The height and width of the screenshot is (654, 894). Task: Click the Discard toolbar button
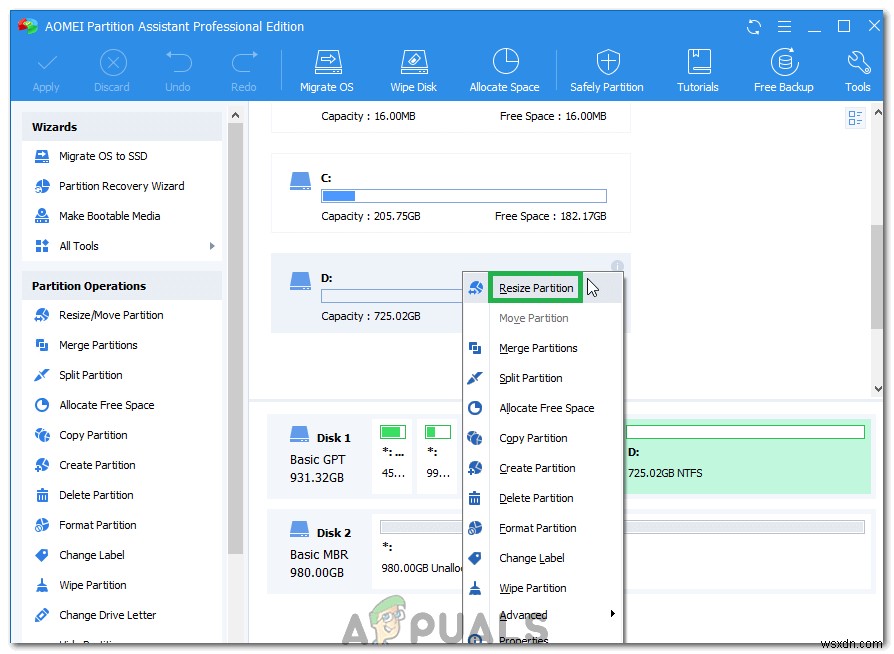click(112, 72)
